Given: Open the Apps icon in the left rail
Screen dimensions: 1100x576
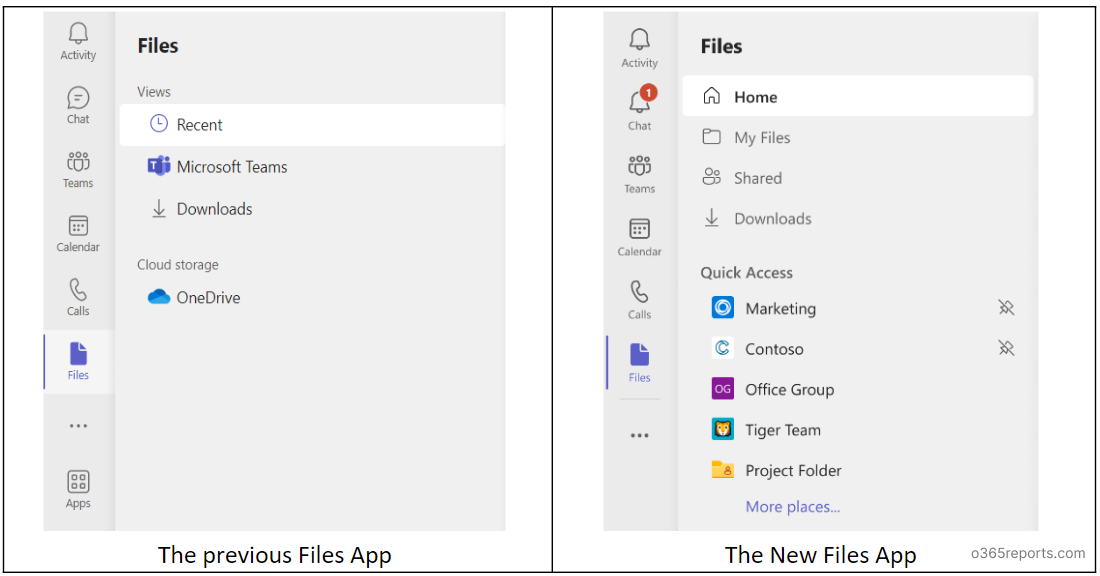Looking at the screenshot, I should click(x=78, y=489).
